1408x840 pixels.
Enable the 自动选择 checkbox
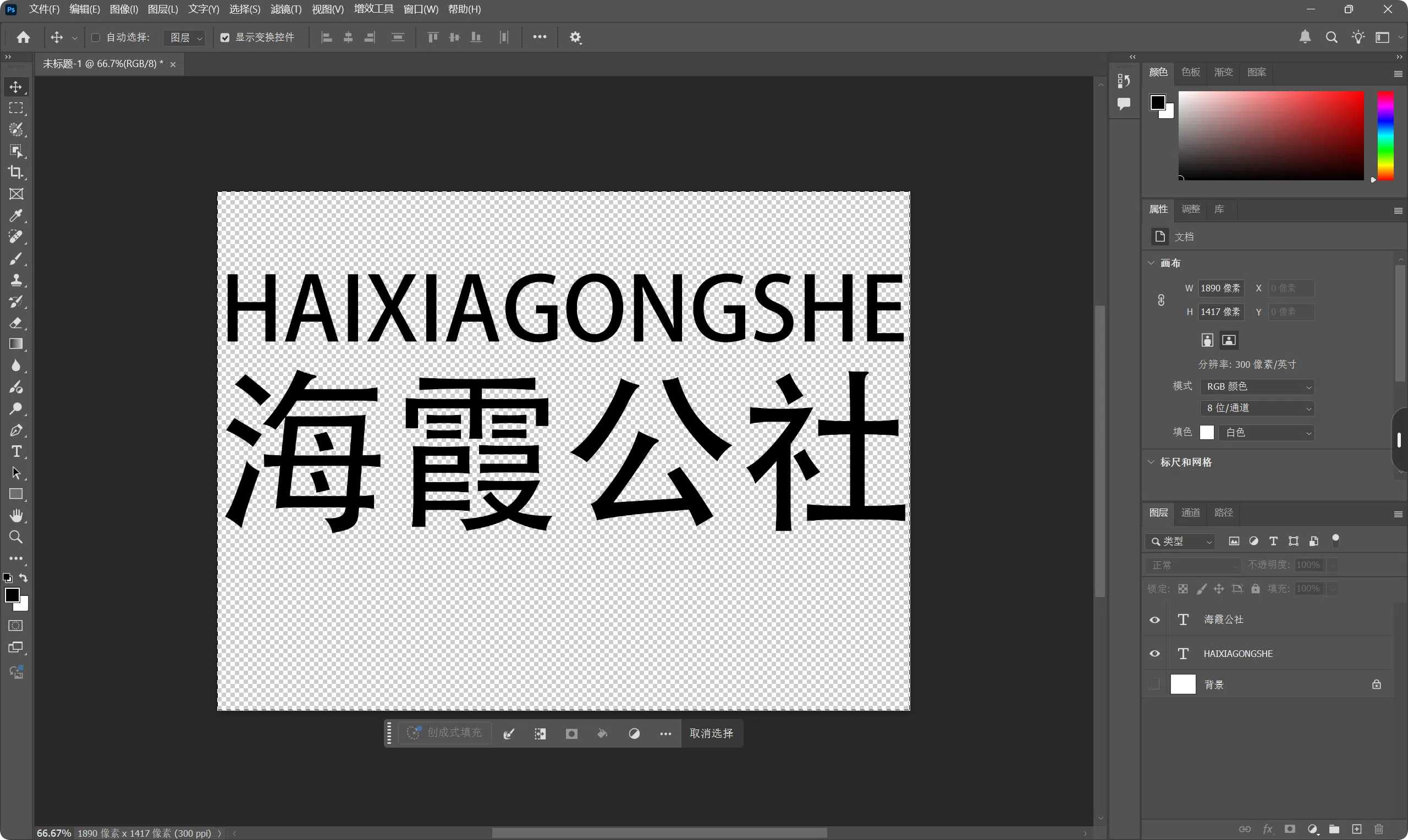pyautogui.click(x=95, y=37)
